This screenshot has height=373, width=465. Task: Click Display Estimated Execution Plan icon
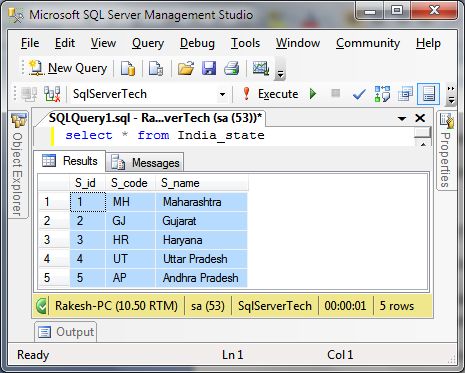click(382, 94)
